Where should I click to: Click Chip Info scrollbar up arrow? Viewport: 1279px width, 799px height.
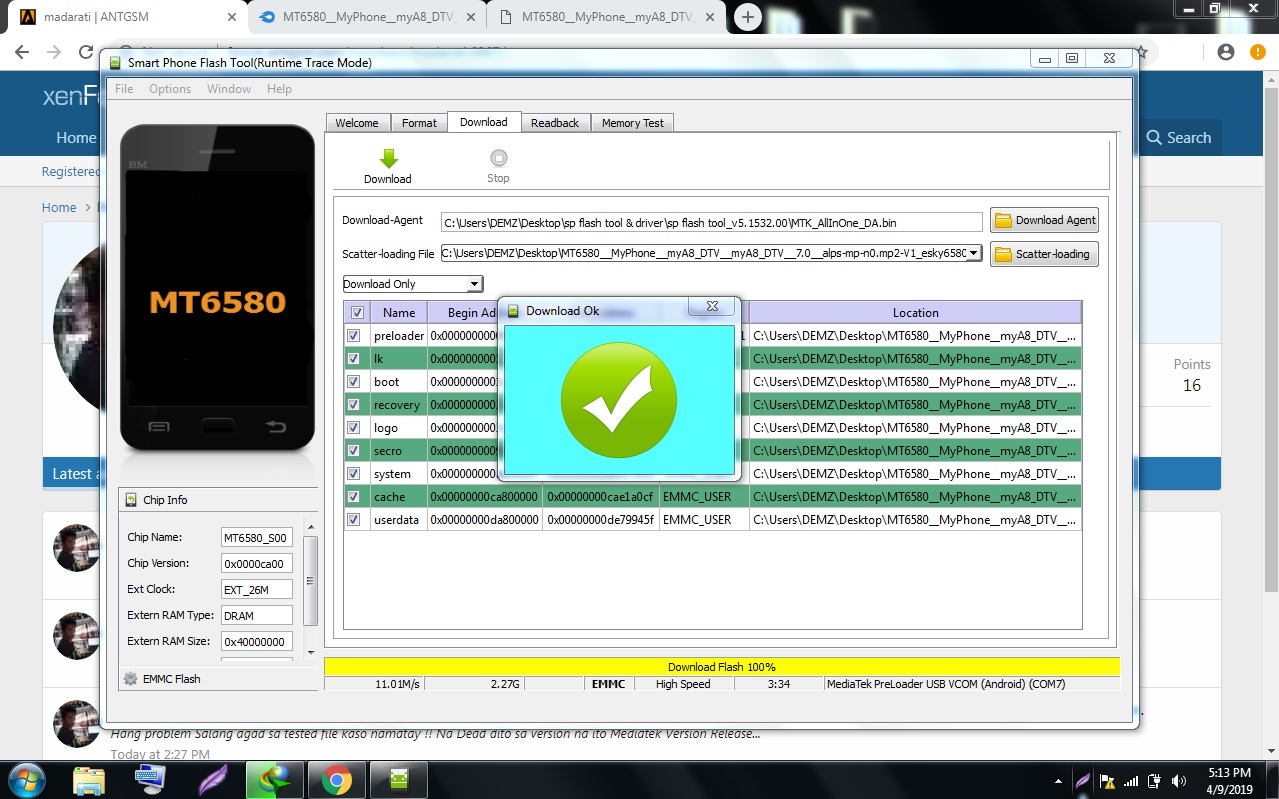click(311, 526)
